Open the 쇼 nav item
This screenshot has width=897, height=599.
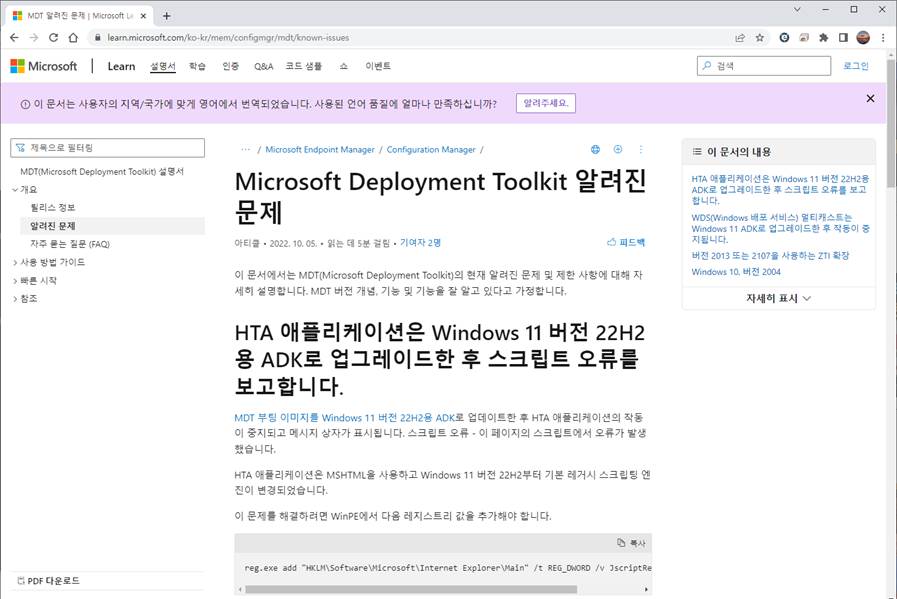coord(344,66)
